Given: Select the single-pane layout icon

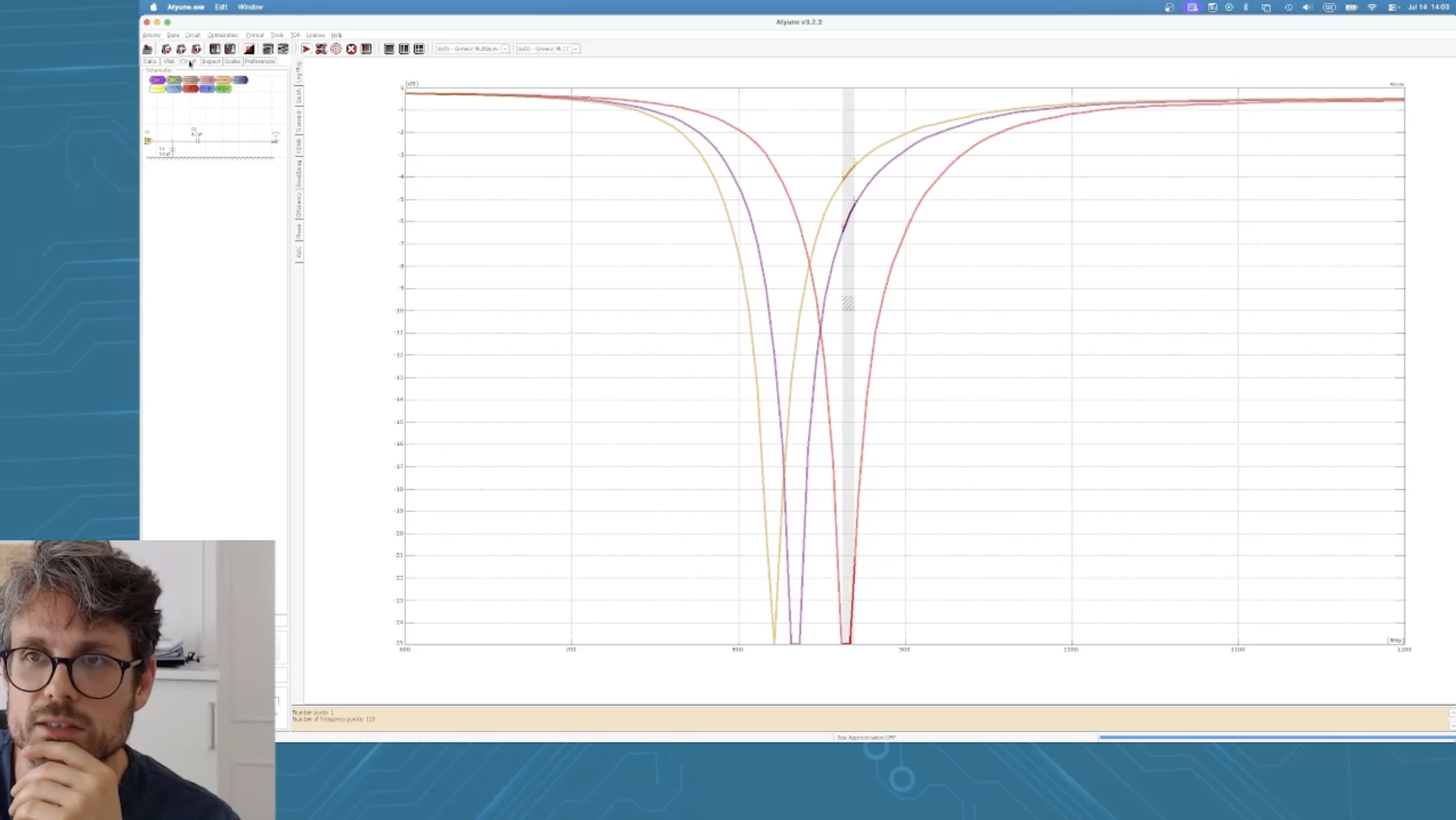Looking at the screenshot, I should click(x=389, y=49).
